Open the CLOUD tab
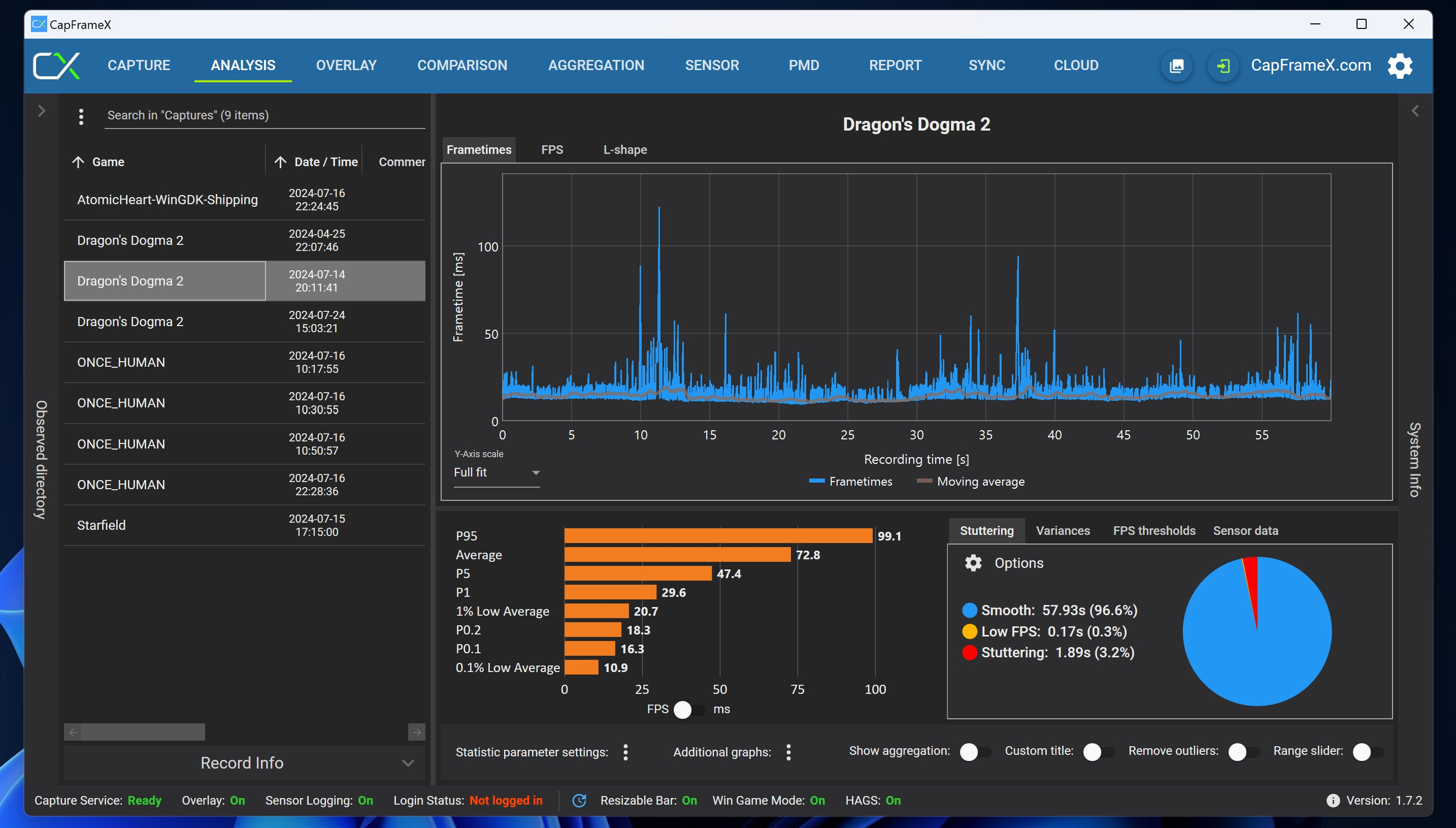 pyautogui.click(x=1076, y=66)
